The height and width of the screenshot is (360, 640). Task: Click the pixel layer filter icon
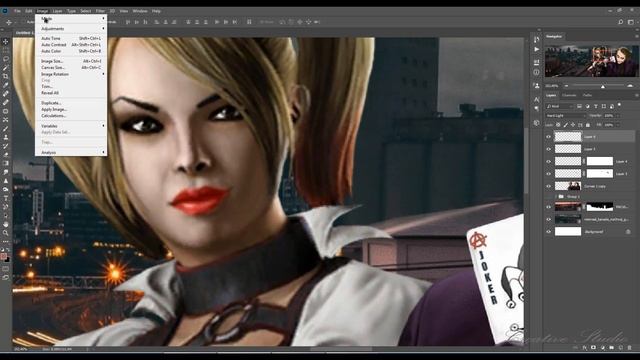[579, 106]
